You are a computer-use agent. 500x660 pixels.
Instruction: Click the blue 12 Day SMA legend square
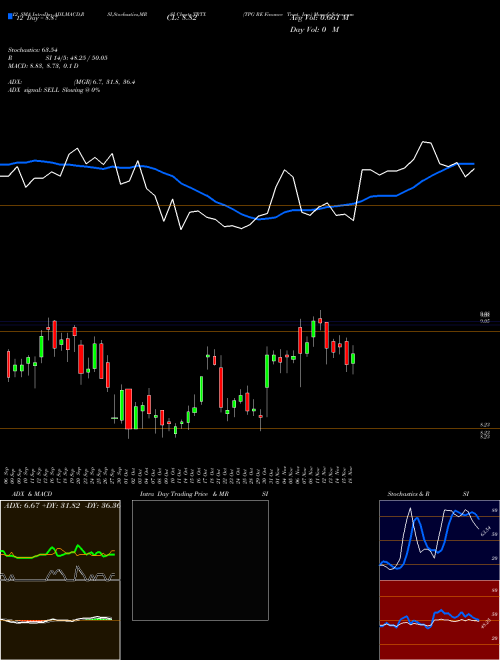point(11,17)
